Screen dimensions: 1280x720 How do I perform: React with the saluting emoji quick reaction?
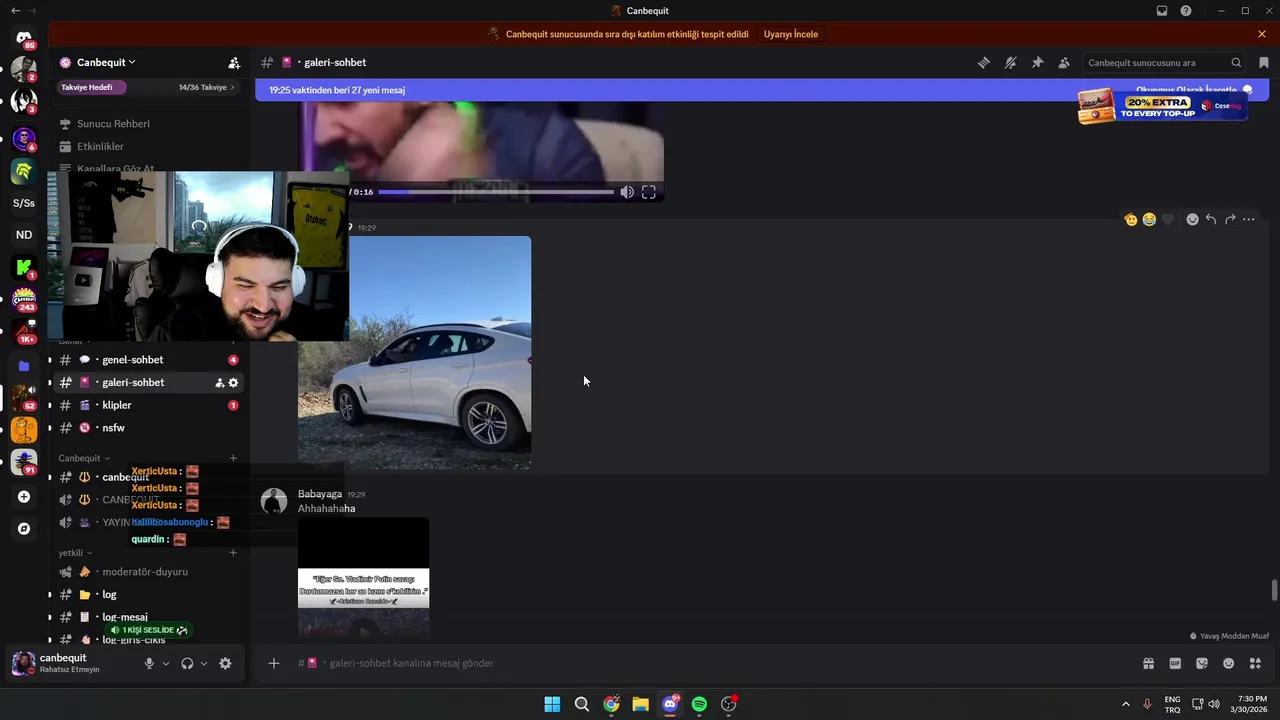tap(1131, 220)
